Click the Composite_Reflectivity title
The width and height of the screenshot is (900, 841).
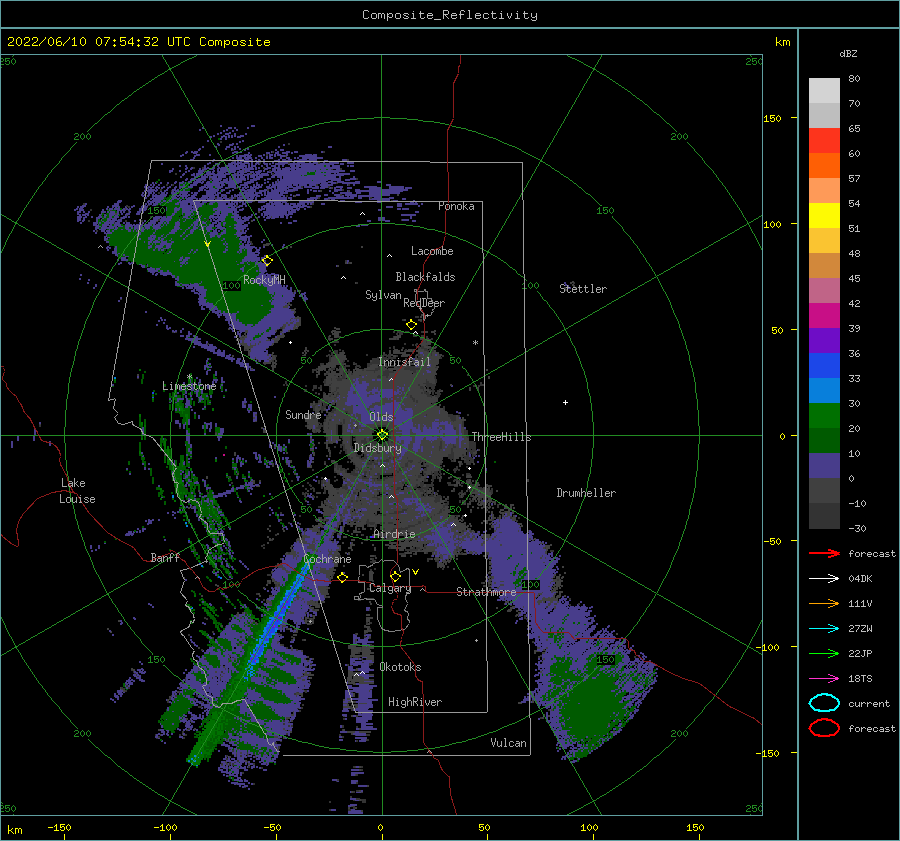450,15
